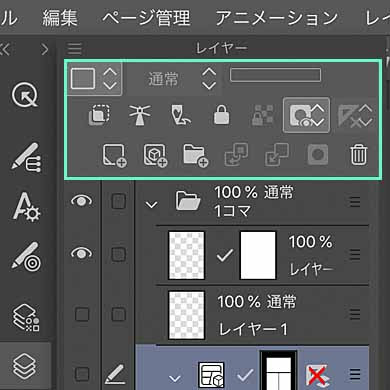This screenshot has height=390, width=390.
Task: Show レイヤー1 via its visibility box
Action: pyautogui.click(x=82, y=314)
